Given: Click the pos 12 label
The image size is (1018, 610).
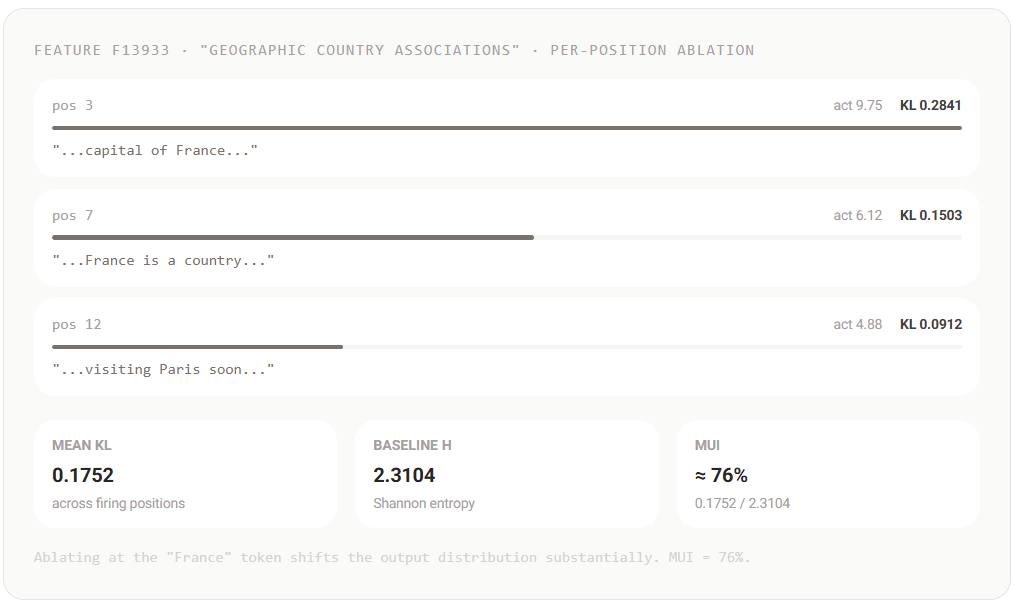Looking at the screenshot, I should [77, 324].
